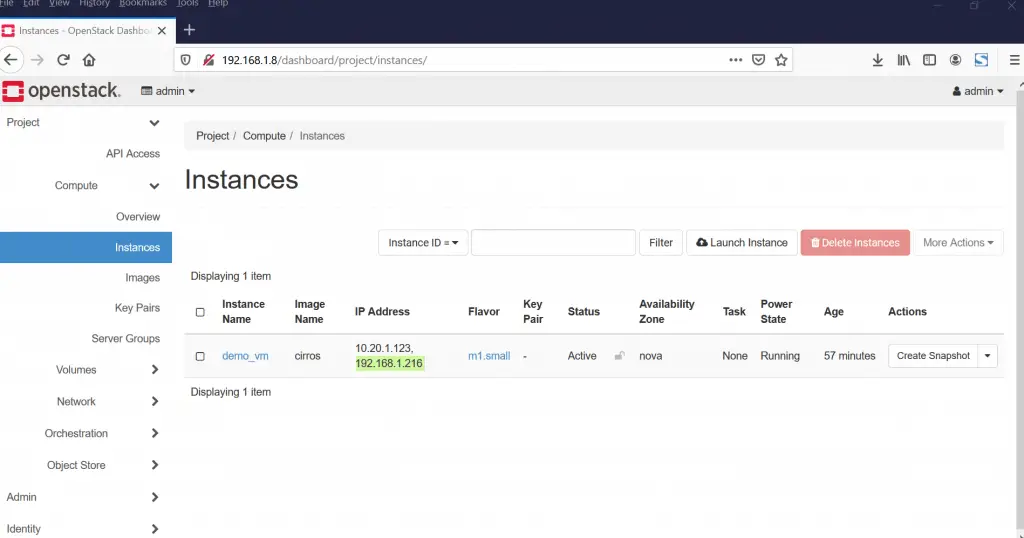Image resolution: width=1024 pixels, height=538 pixels.
Task: Click the 57 minutes age cell
Action: tap(850, 356)
